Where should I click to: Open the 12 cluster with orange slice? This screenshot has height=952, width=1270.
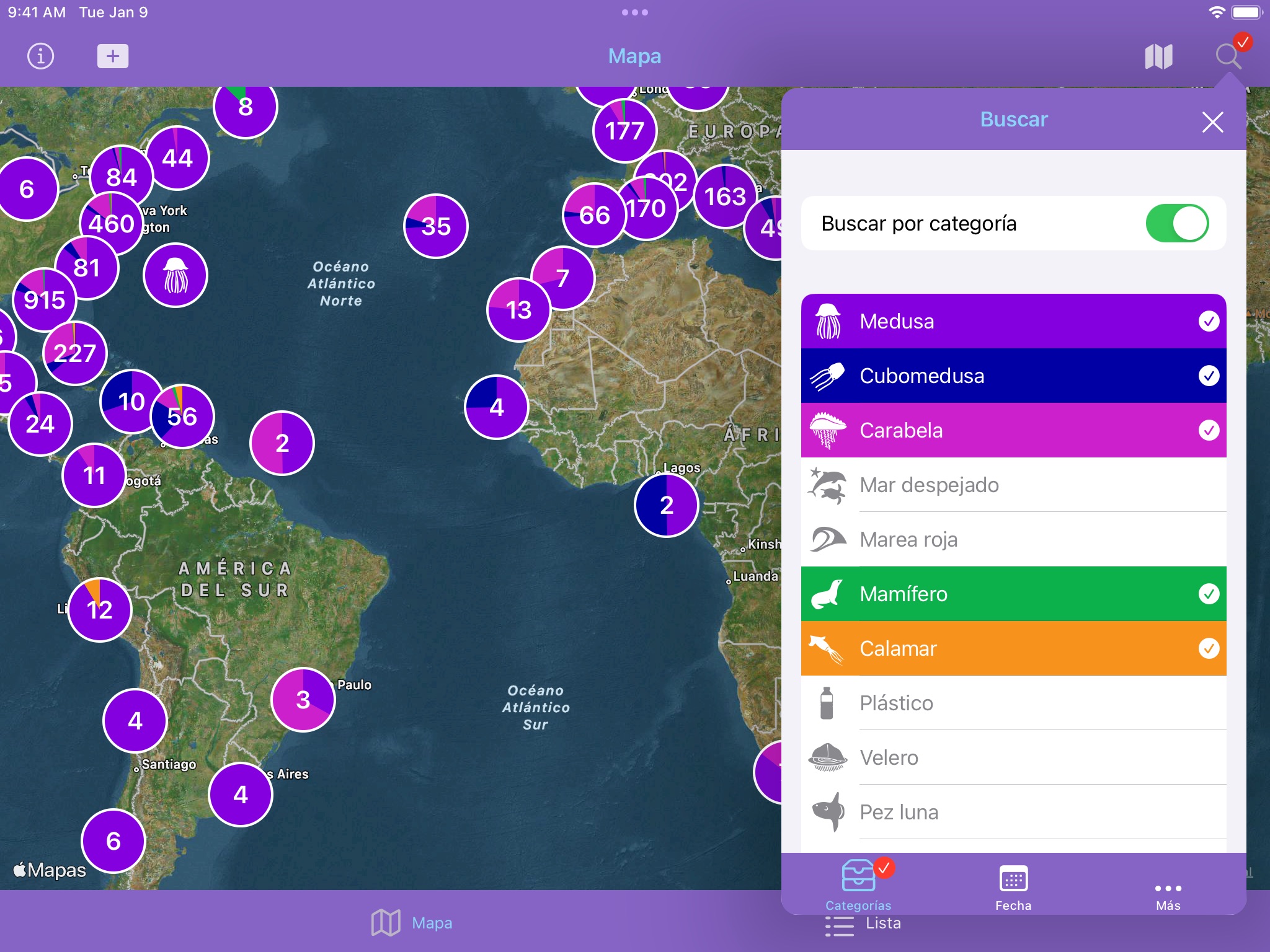tap(99, 610)
